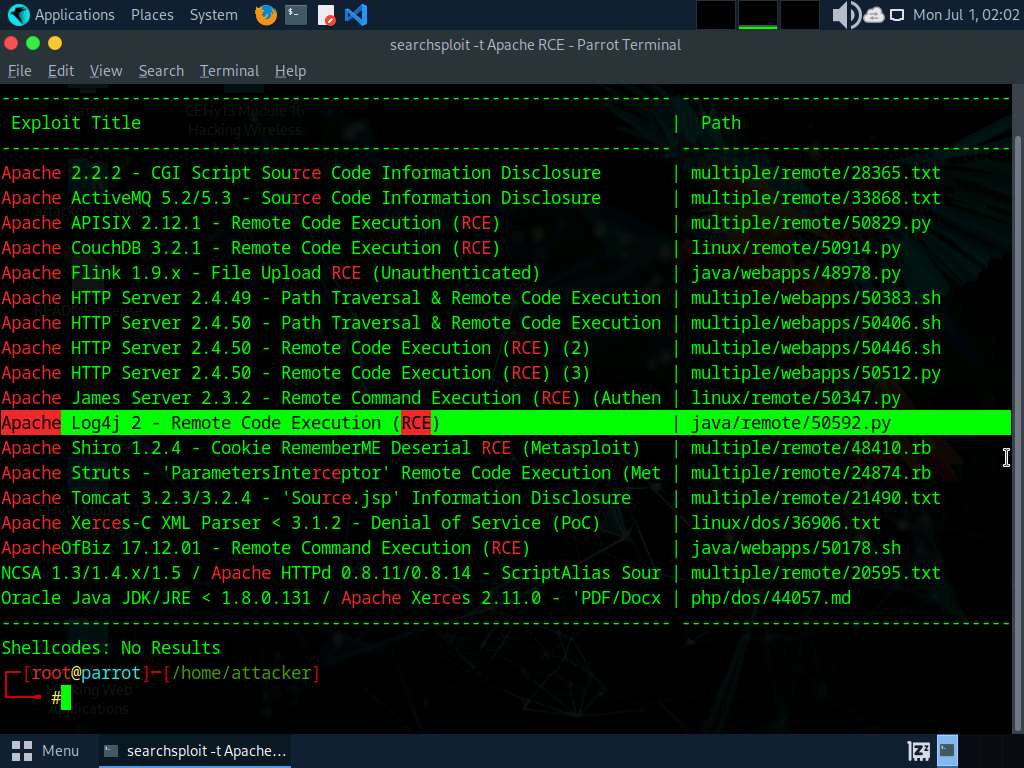Select the searchsploit taskbar window button

pos(195,750)
